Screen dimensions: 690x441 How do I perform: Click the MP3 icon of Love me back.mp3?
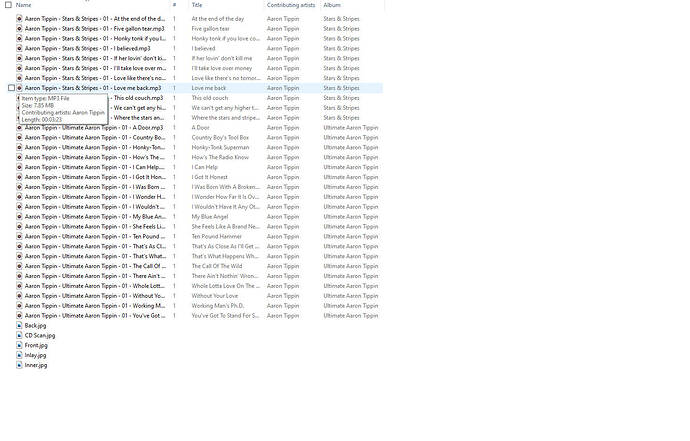coord(19,88)
